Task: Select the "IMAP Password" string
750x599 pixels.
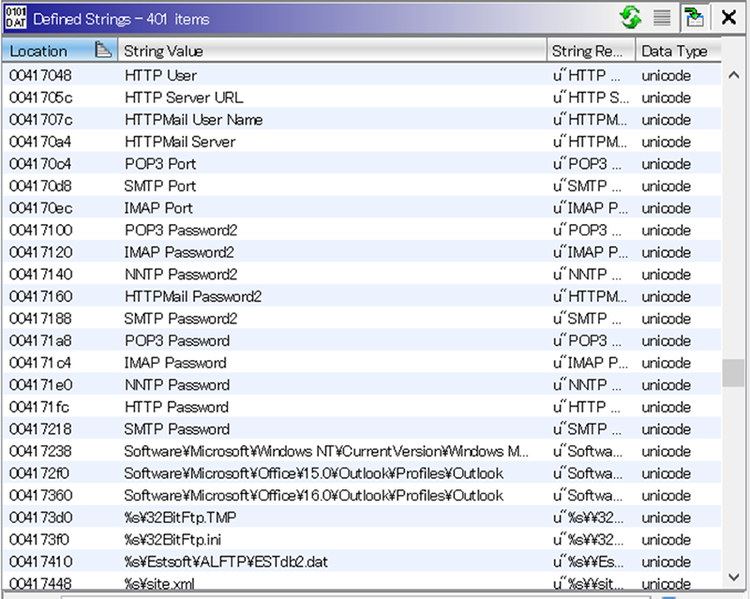Action: click(x=176, y=363)
